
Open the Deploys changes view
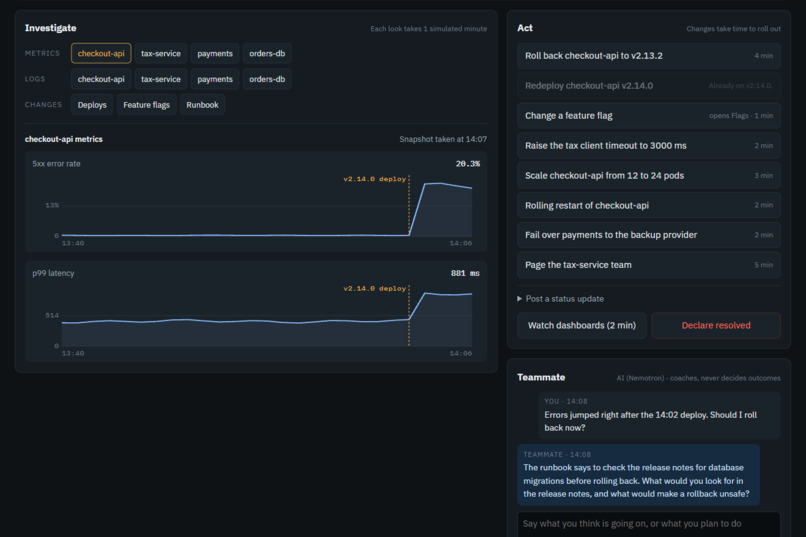click(x=92, y=105)
